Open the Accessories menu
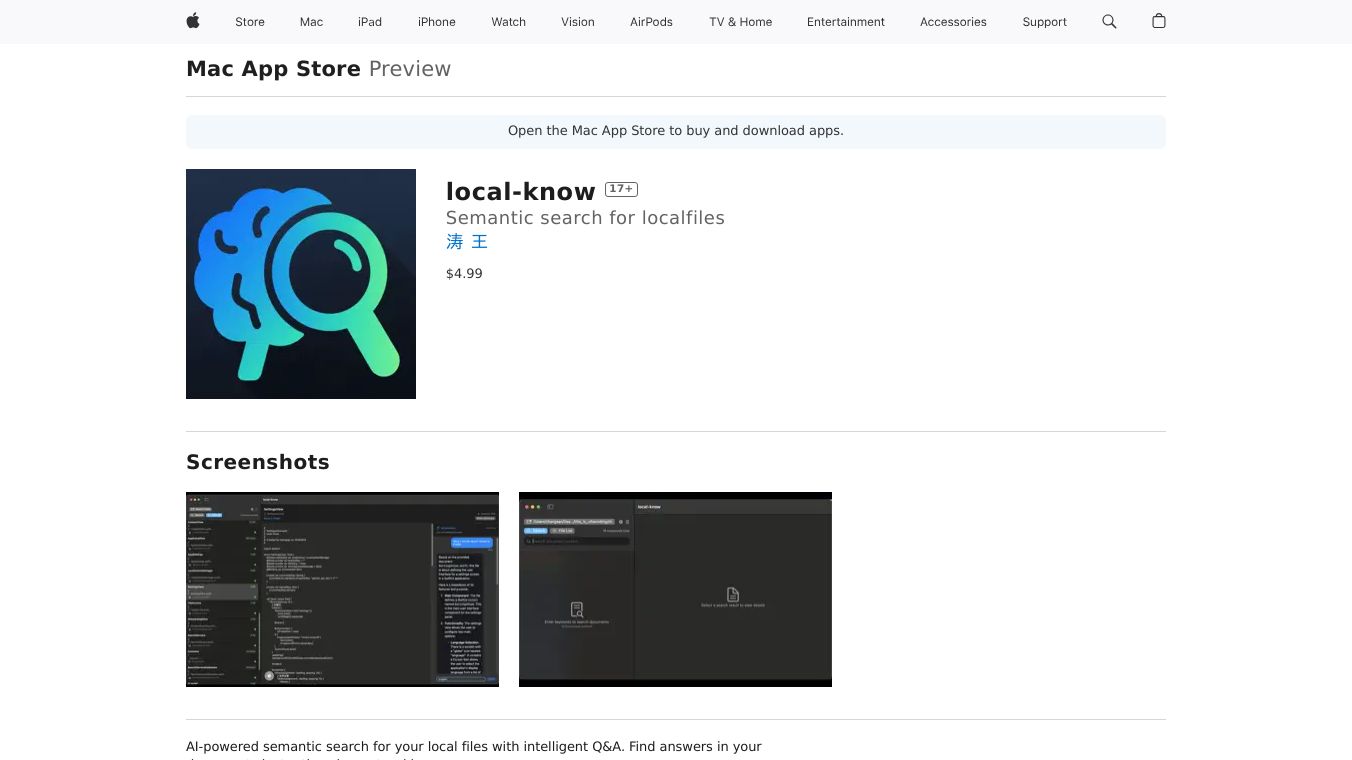The width and height of the screenshot is (1352, 760). pyautogui.click(x=953, y=22)
